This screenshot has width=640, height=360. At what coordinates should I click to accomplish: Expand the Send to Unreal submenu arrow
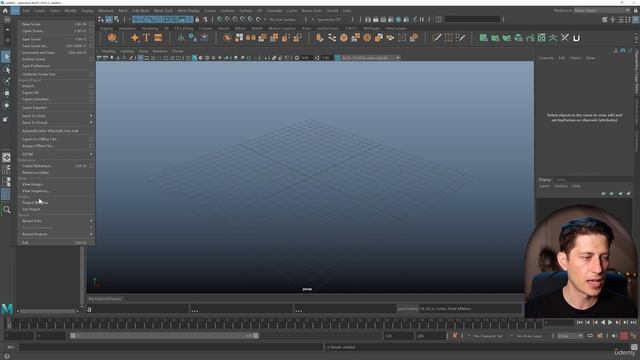(91, 122)
